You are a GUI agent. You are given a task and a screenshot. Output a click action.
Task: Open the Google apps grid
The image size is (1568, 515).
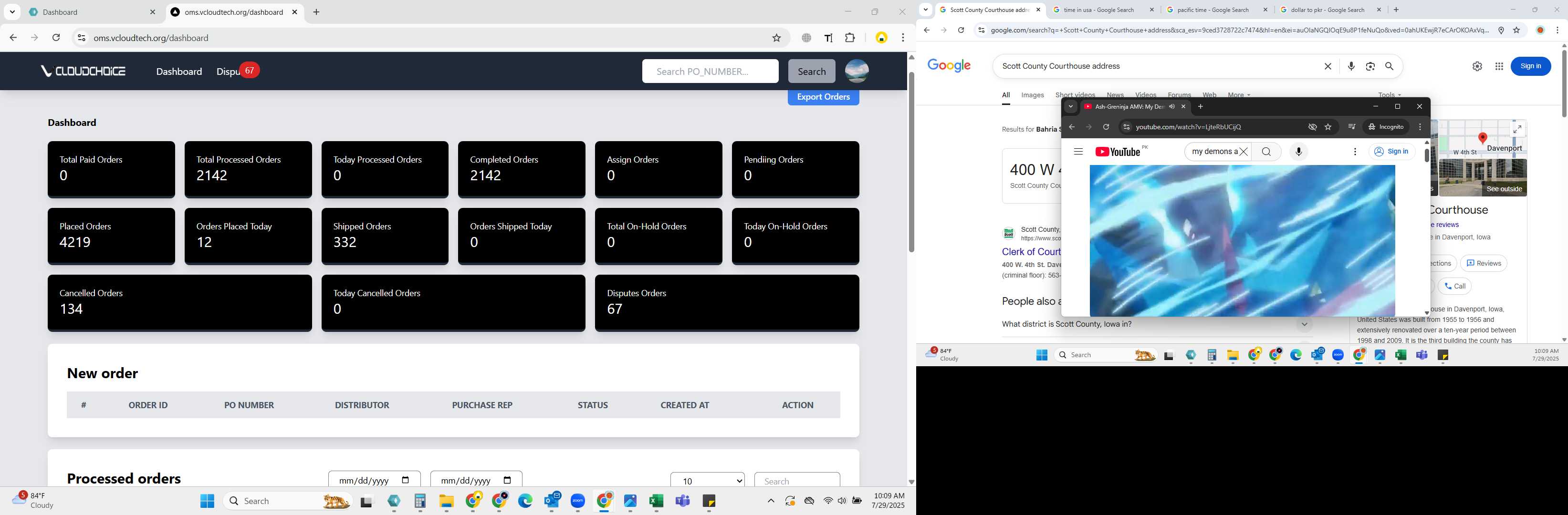[1499, 66]
